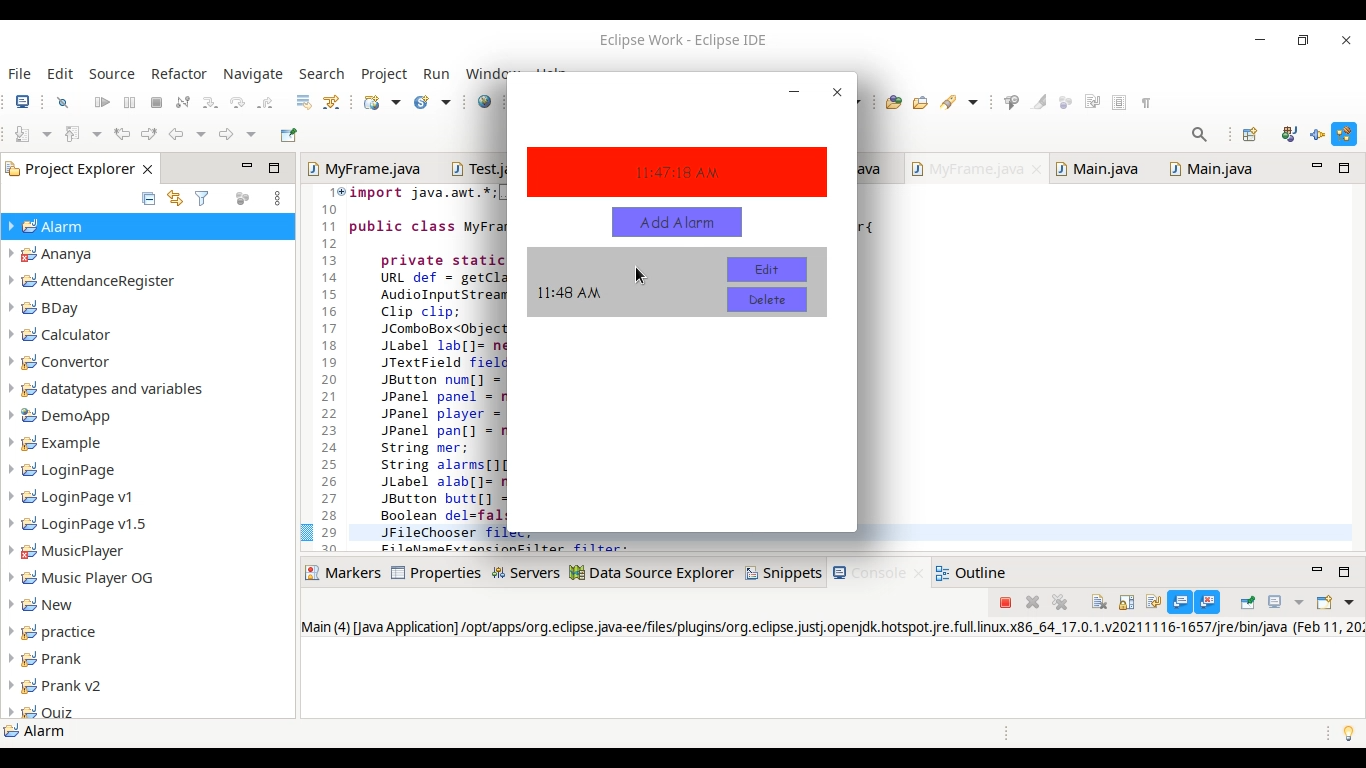
Task: Expand the Calculator project
Action: (x=9, y=334)
